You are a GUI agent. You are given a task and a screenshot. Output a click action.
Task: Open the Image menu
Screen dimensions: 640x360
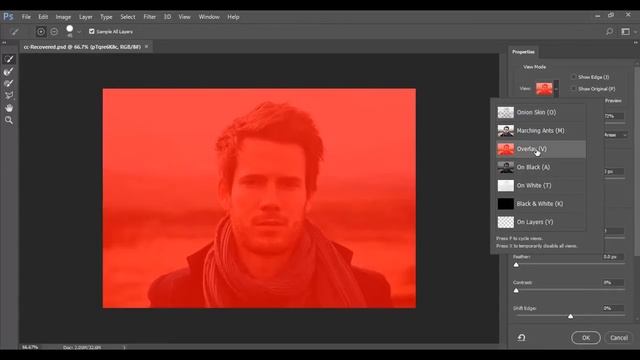[63, 17]
